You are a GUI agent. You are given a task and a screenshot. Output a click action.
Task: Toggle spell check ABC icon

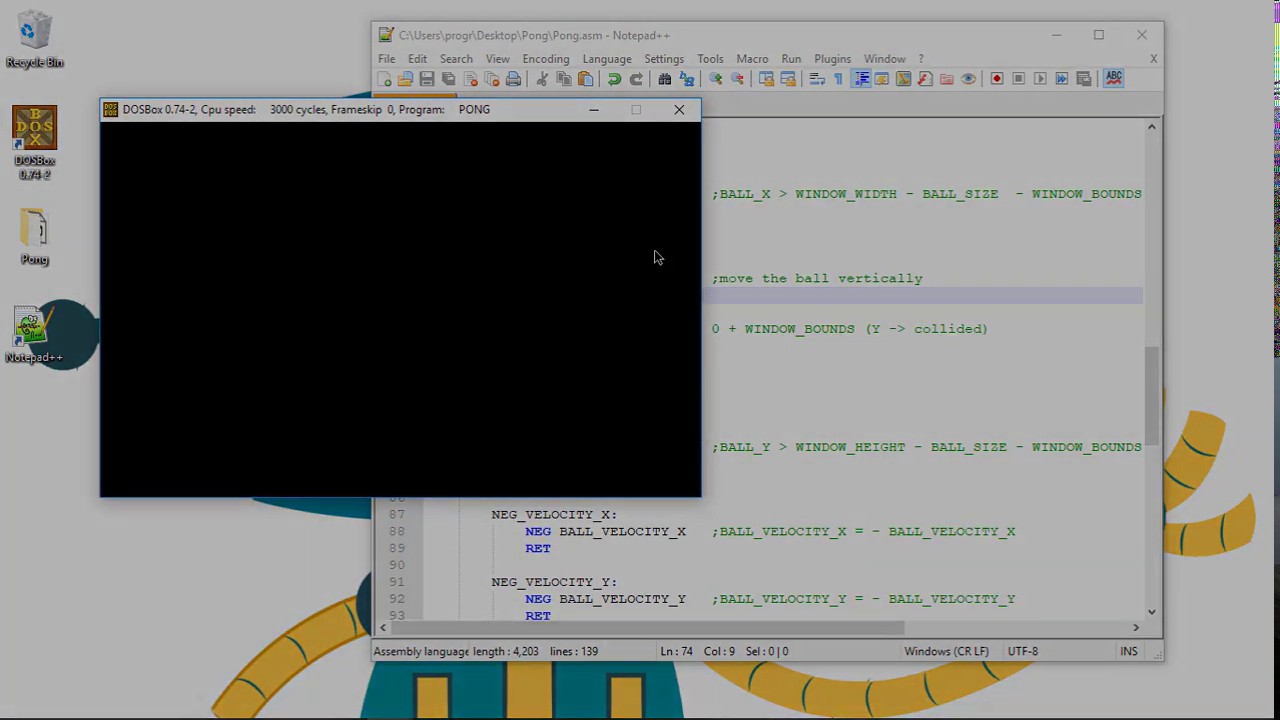click(1113, 79)
